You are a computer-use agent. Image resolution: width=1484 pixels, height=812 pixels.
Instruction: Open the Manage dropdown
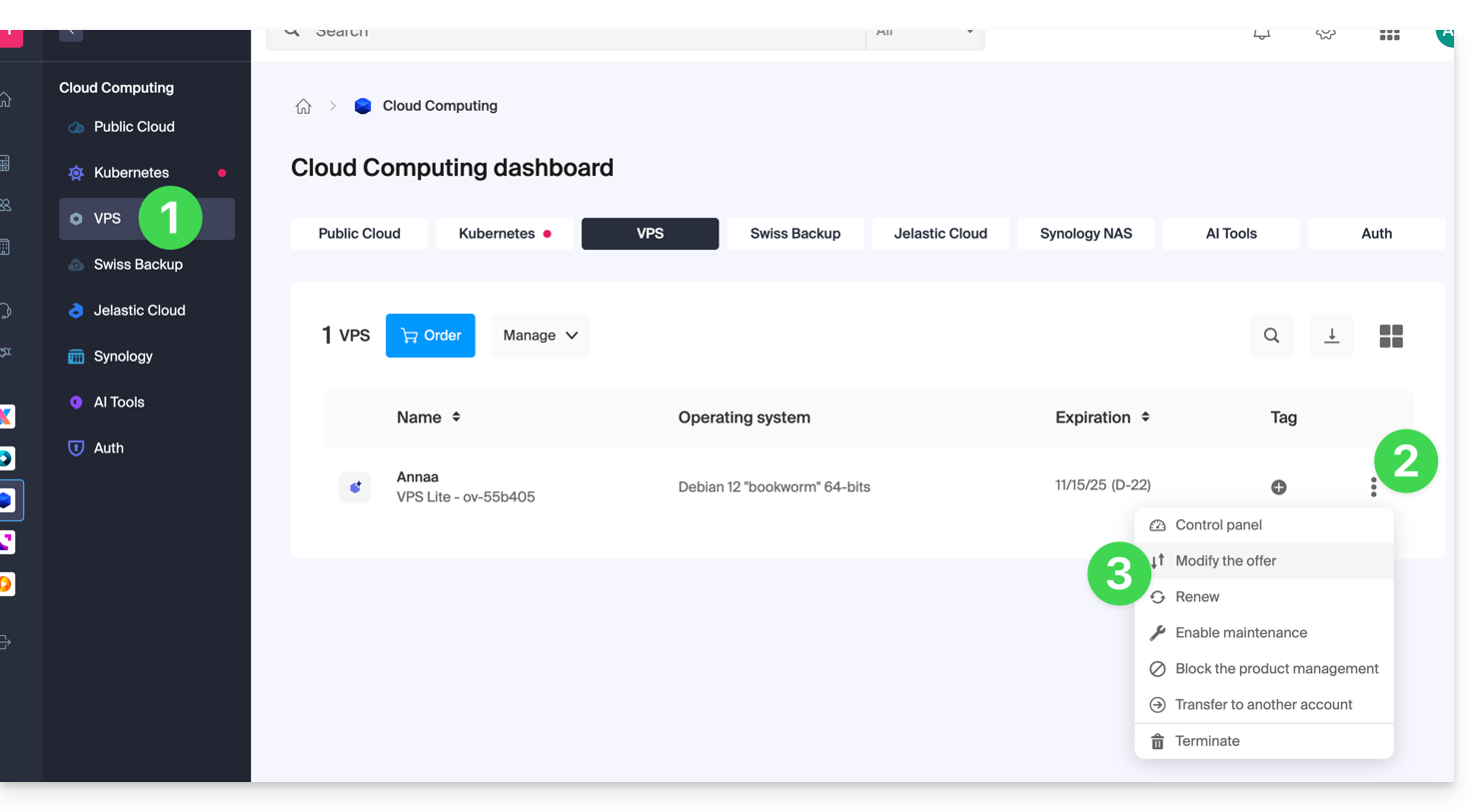pos(540,336)
